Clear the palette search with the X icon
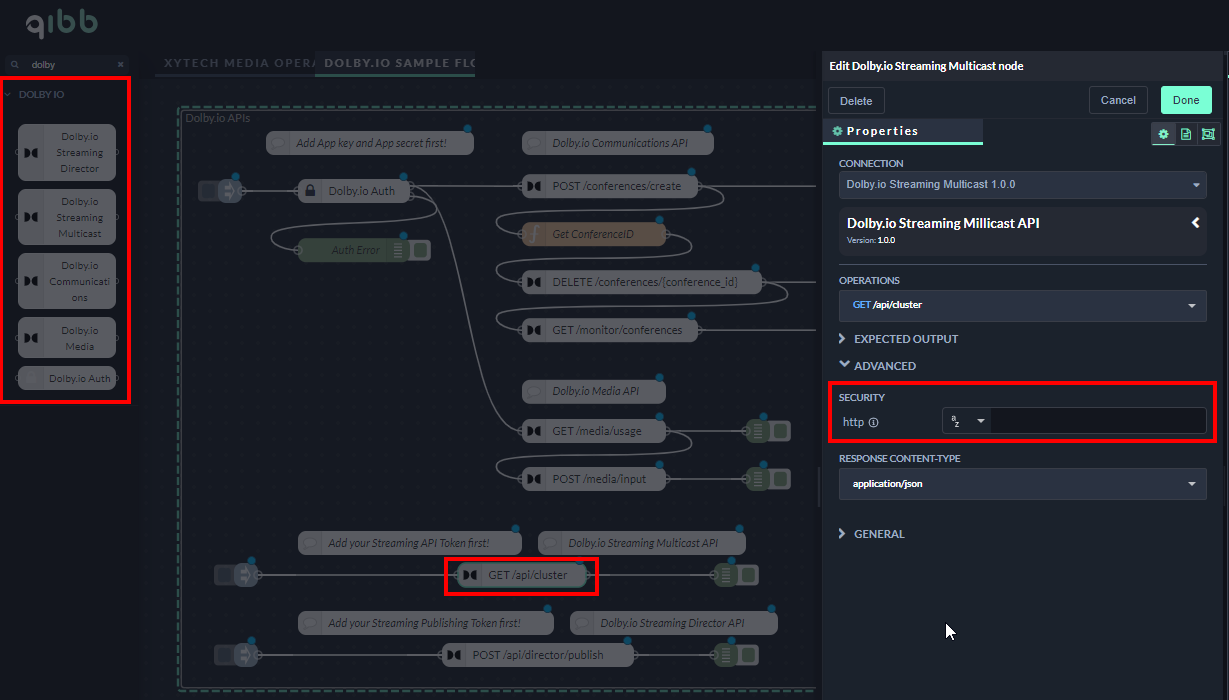1229x700 pixels. (x=121, y=64)
